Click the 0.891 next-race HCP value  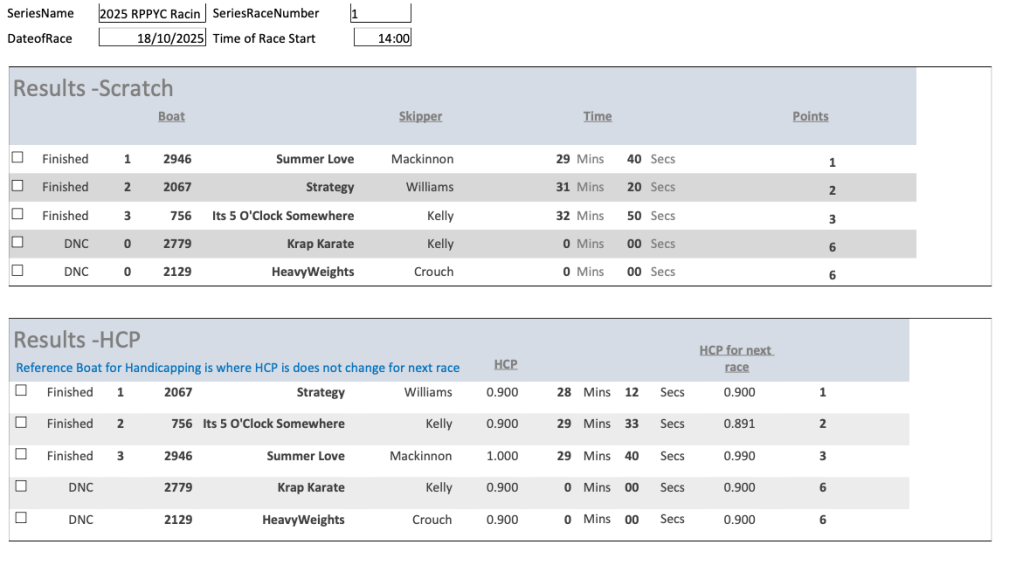(739, 424)
